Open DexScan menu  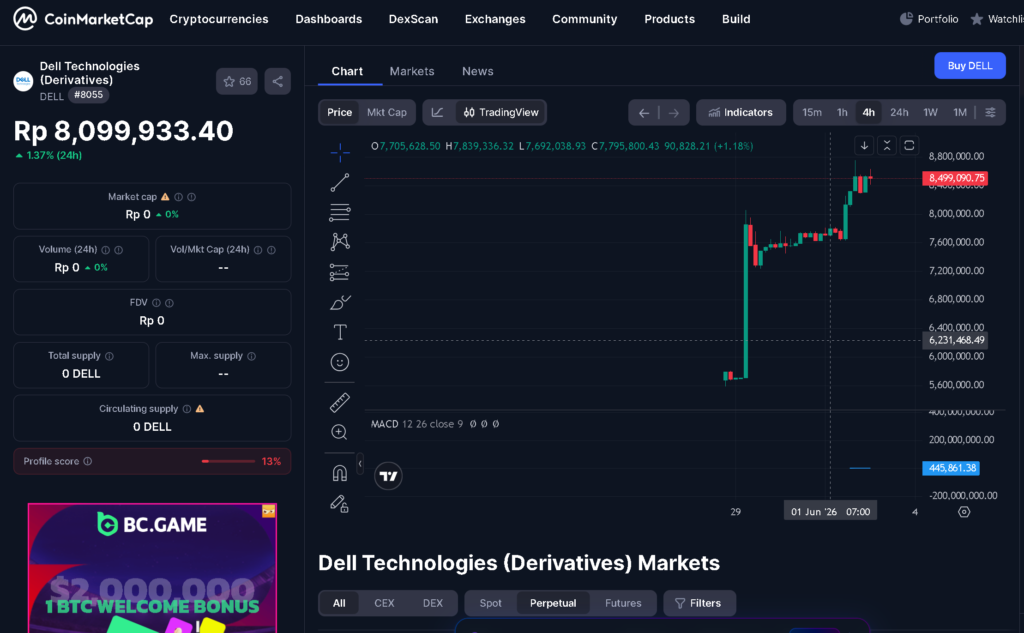tap(413, 19)
